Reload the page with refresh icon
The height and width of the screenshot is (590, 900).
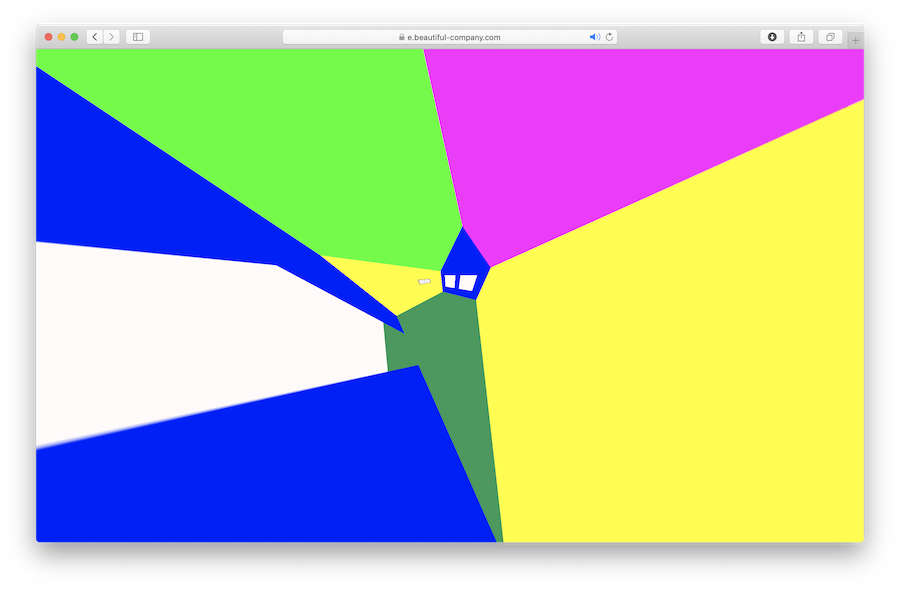tap(610, 37)
